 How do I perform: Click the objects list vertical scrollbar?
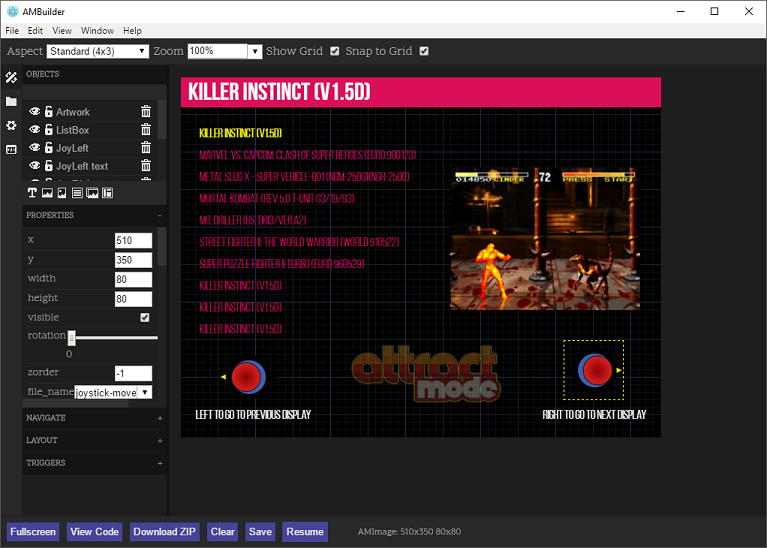pyautogui.click(x=162, y=120)
